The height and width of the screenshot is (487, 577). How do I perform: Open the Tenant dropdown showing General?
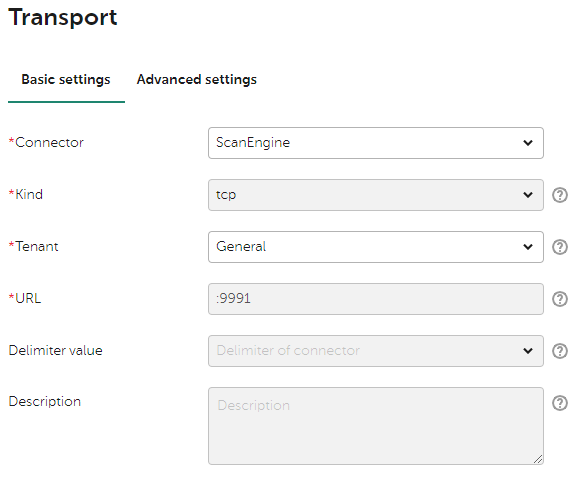[x=376, y=247]
